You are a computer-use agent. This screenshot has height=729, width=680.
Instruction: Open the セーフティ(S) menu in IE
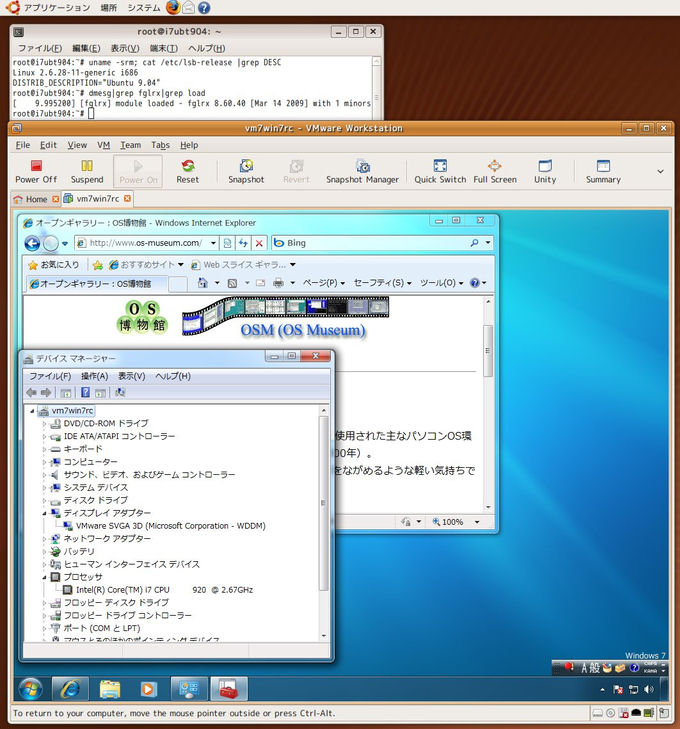(x=383, y=283)
